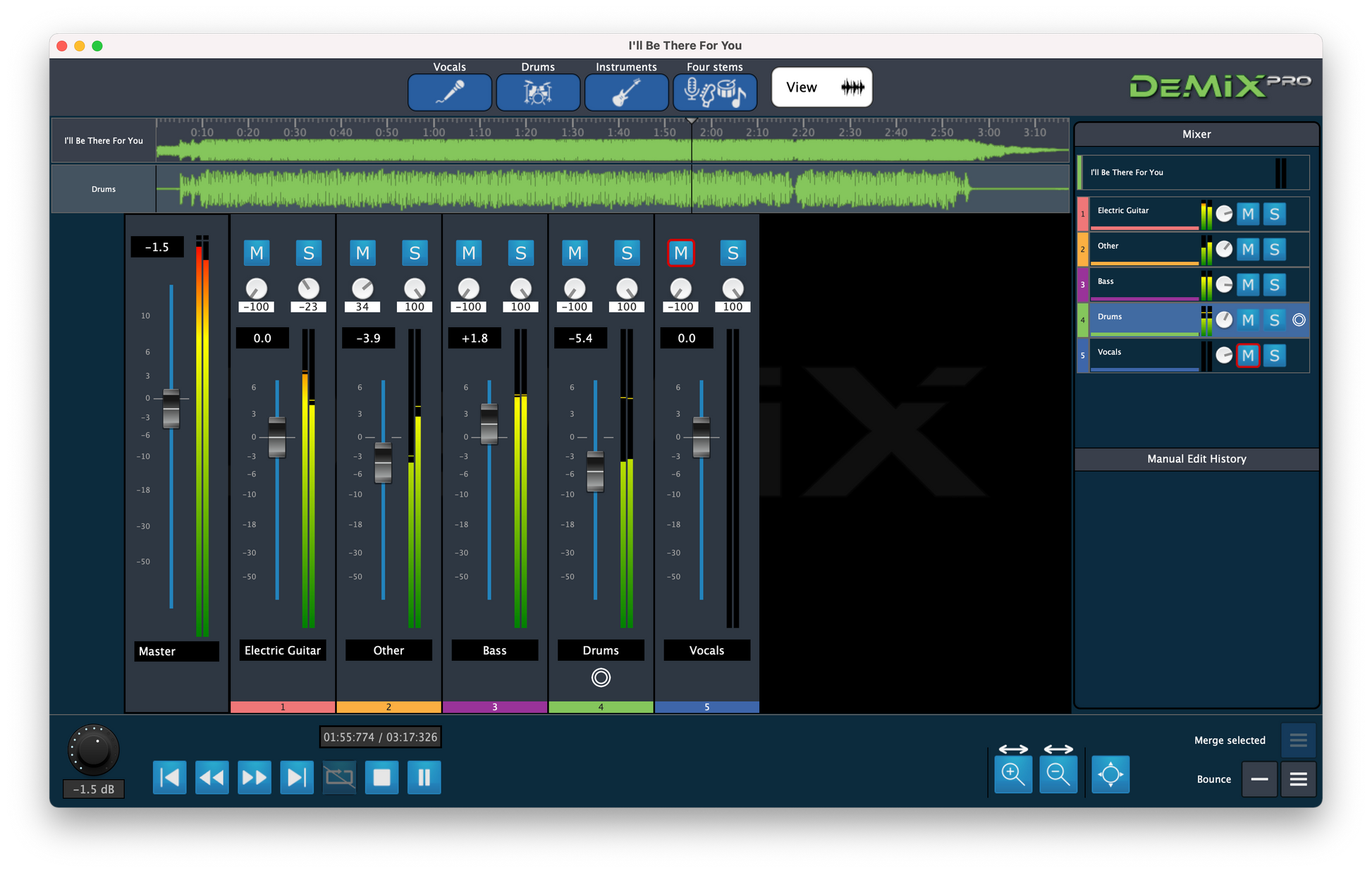Screen dimensions: 1372x873
Task: Stop playback
Action: (381, 777)
